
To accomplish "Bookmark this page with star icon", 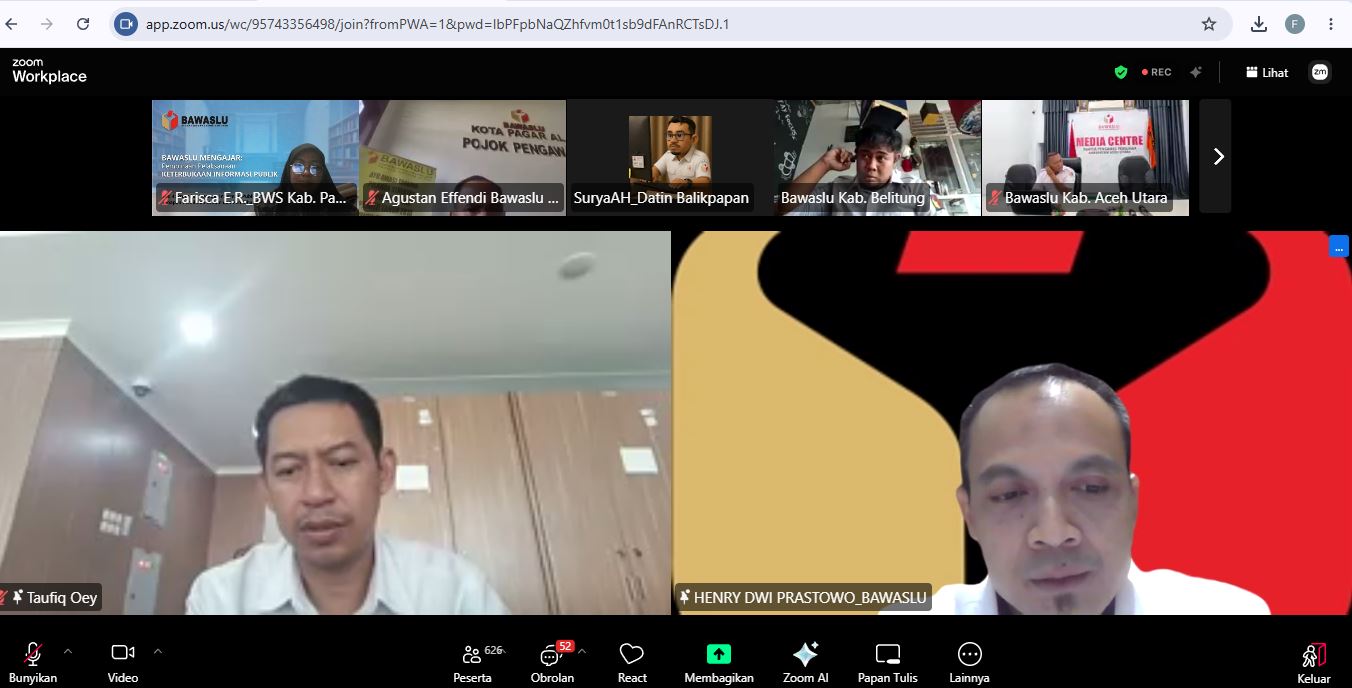I will (x=1209, y=24).
